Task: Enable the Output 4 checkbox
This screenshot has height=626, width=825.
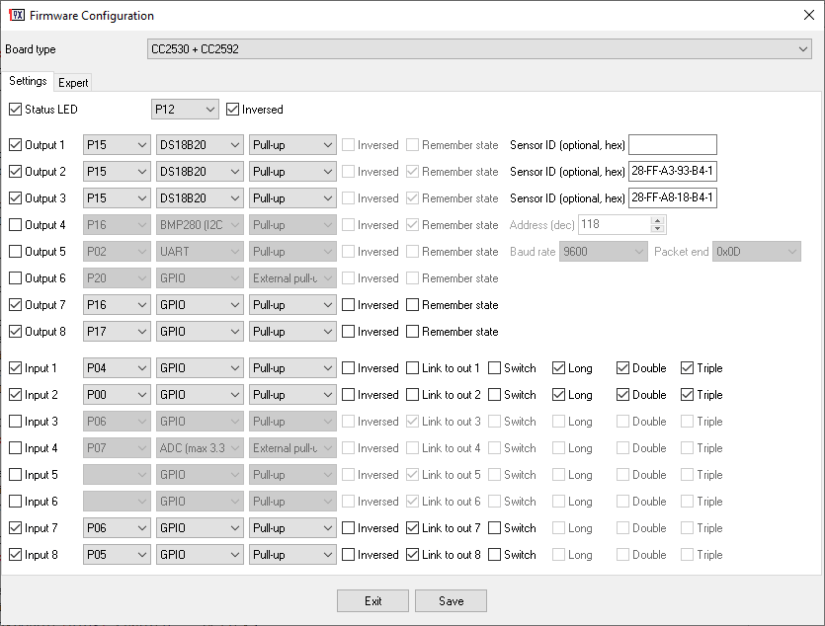Action: 14,226
